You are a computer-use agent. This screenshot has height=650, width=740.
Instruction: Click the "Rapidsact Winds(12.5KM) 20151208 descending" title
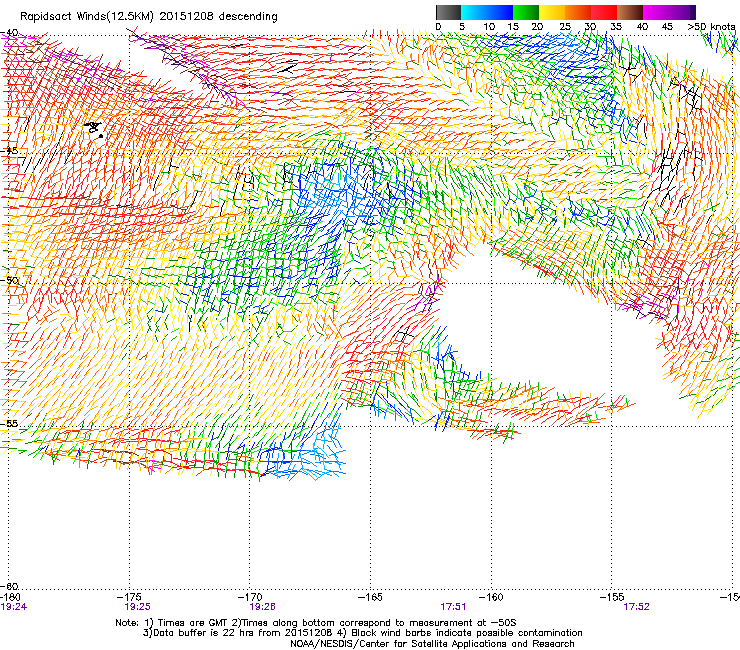(x=149, y=17)
